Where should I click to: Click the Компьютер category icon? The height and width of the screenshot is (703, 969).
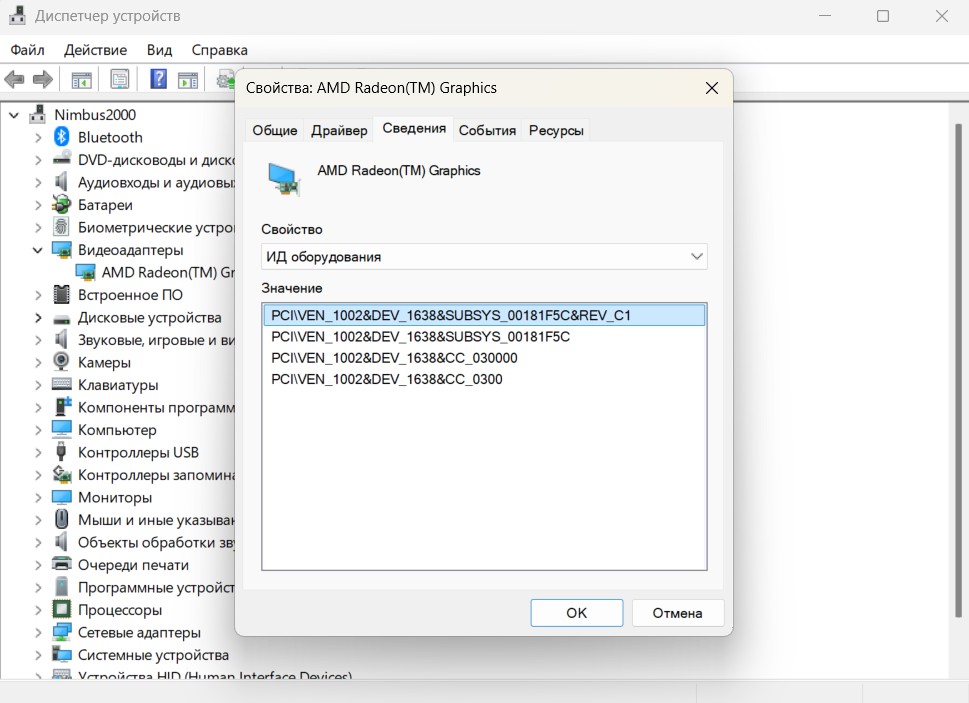[x=61, y=429]
